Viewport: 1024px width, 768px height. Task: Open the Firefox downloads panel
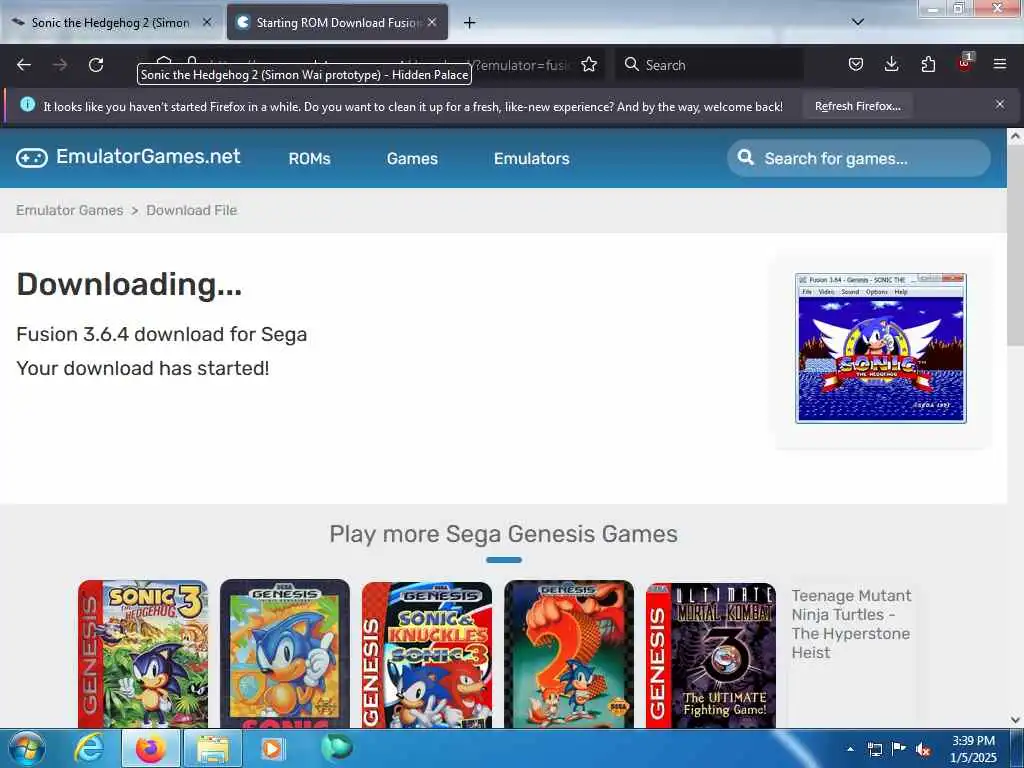(891, 64)
